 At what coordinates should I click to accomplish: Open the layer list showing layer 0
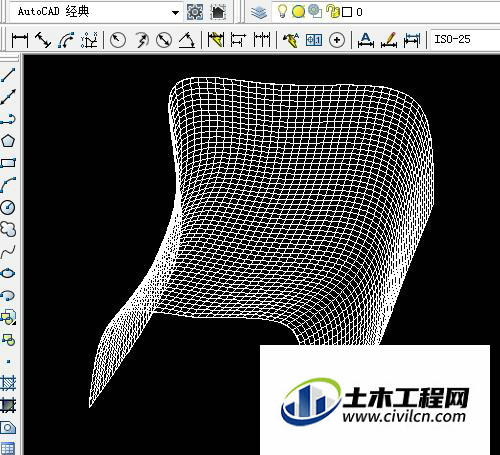[x=387, y=12]
